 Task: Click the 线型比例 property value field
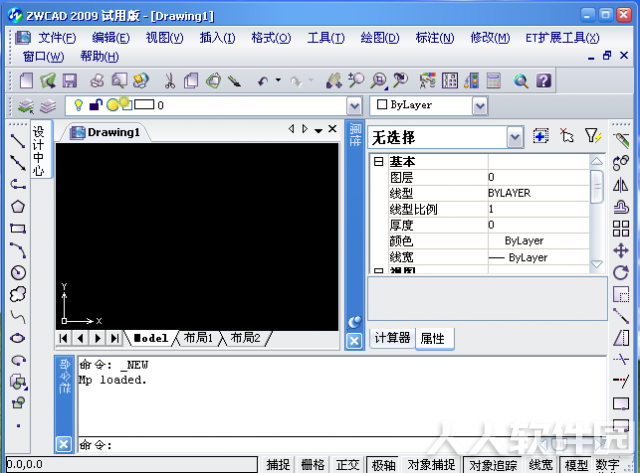[539, 209]
